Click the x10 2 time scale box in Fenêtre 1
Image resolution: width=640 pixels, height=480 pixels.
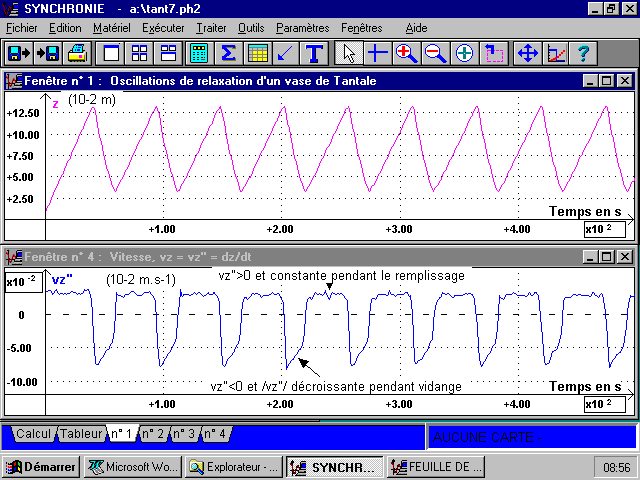[x=606, y=230]
